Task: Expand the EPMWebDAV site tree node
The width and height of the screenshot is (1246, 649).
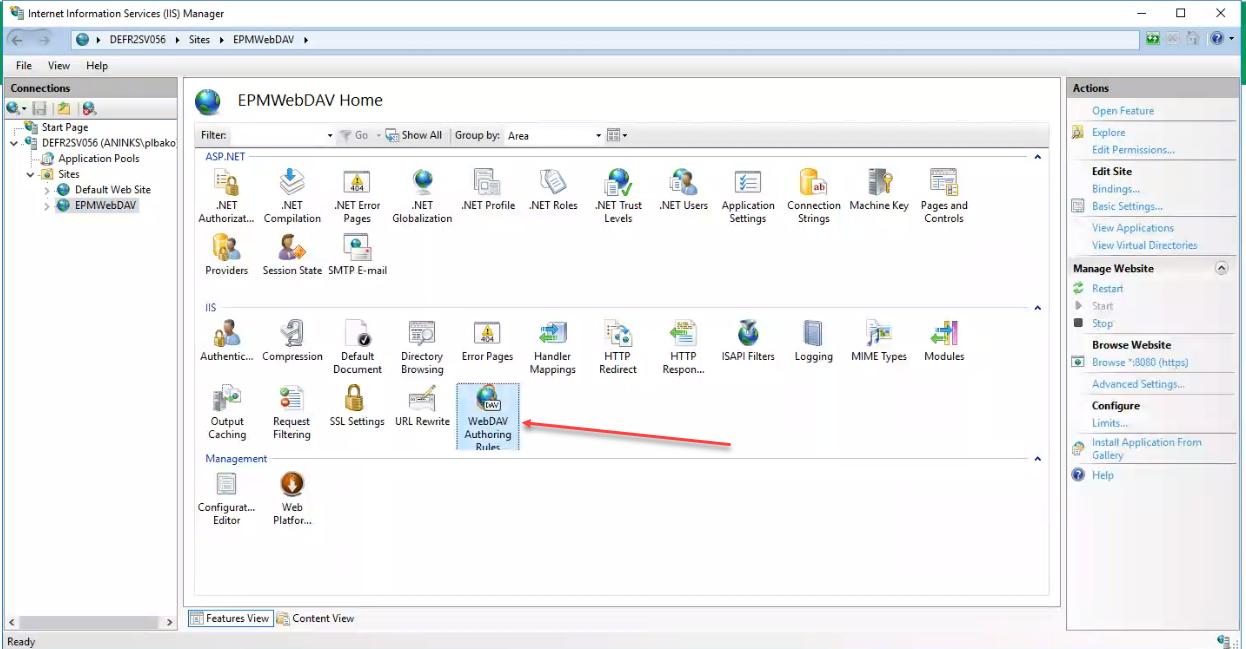Action: click(47, 206)
